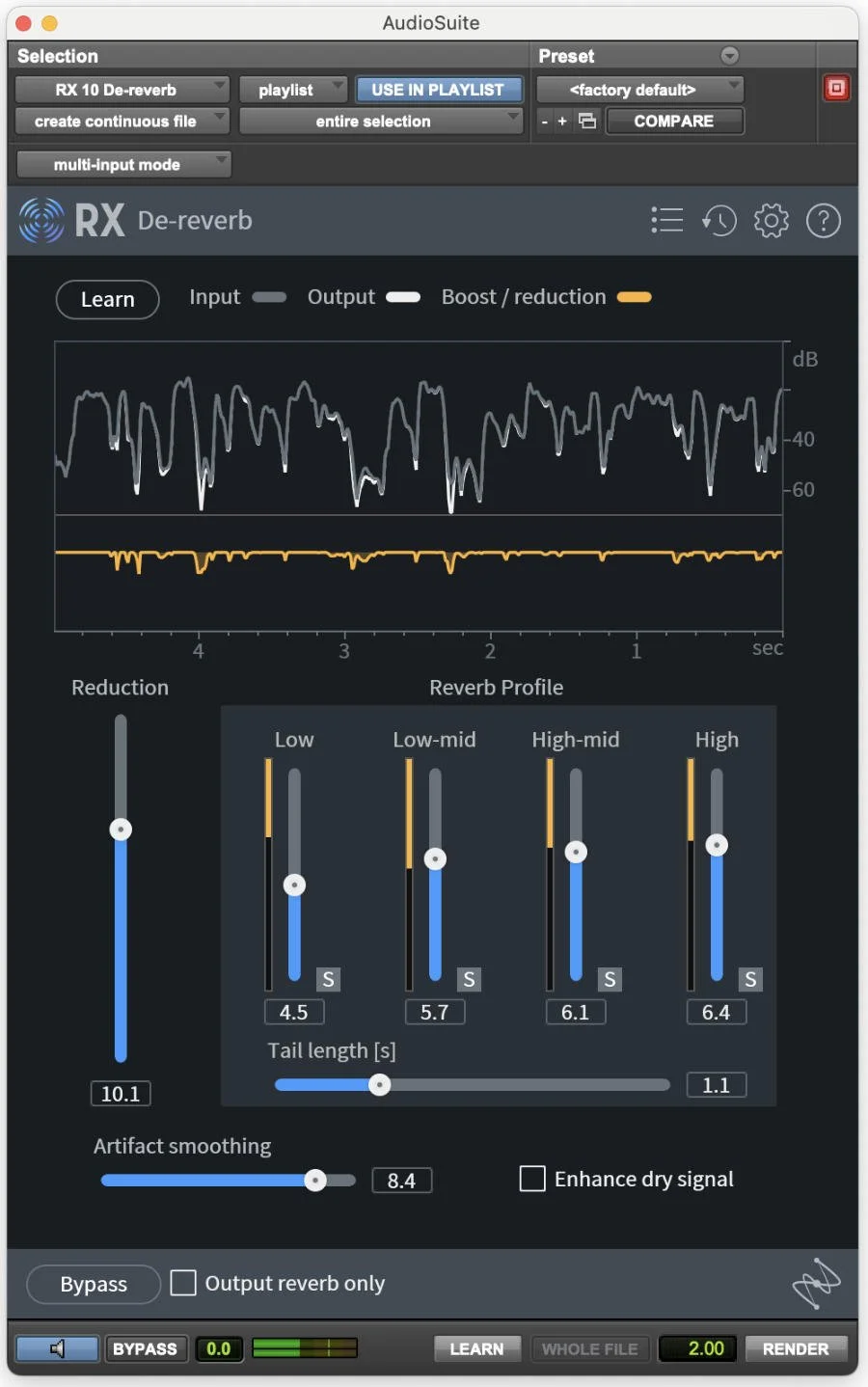Click the copy settings icon beside COMPARE

[x=587, y=121]
